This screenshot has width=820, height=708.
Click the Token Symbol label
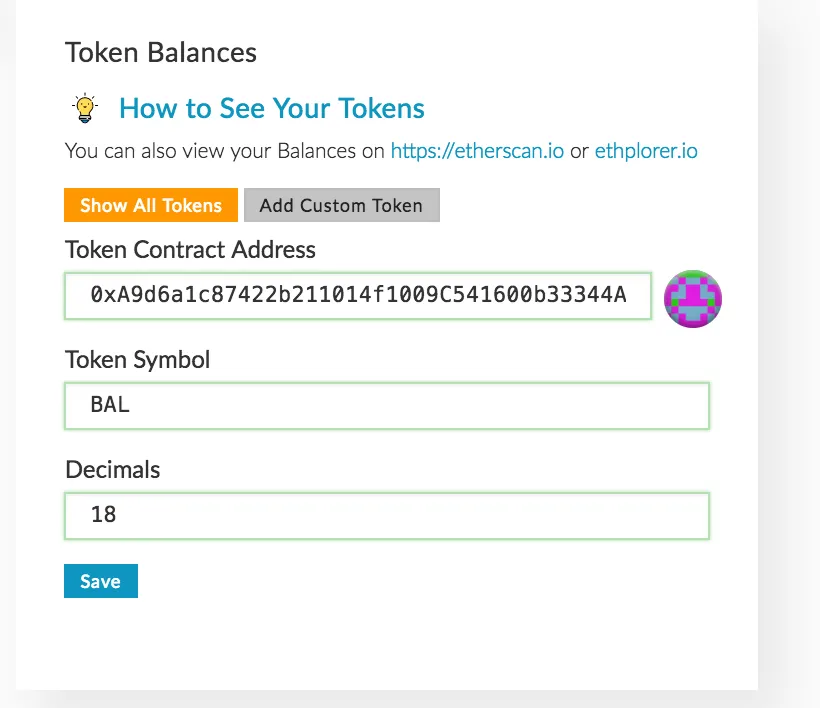pos(138,360)
